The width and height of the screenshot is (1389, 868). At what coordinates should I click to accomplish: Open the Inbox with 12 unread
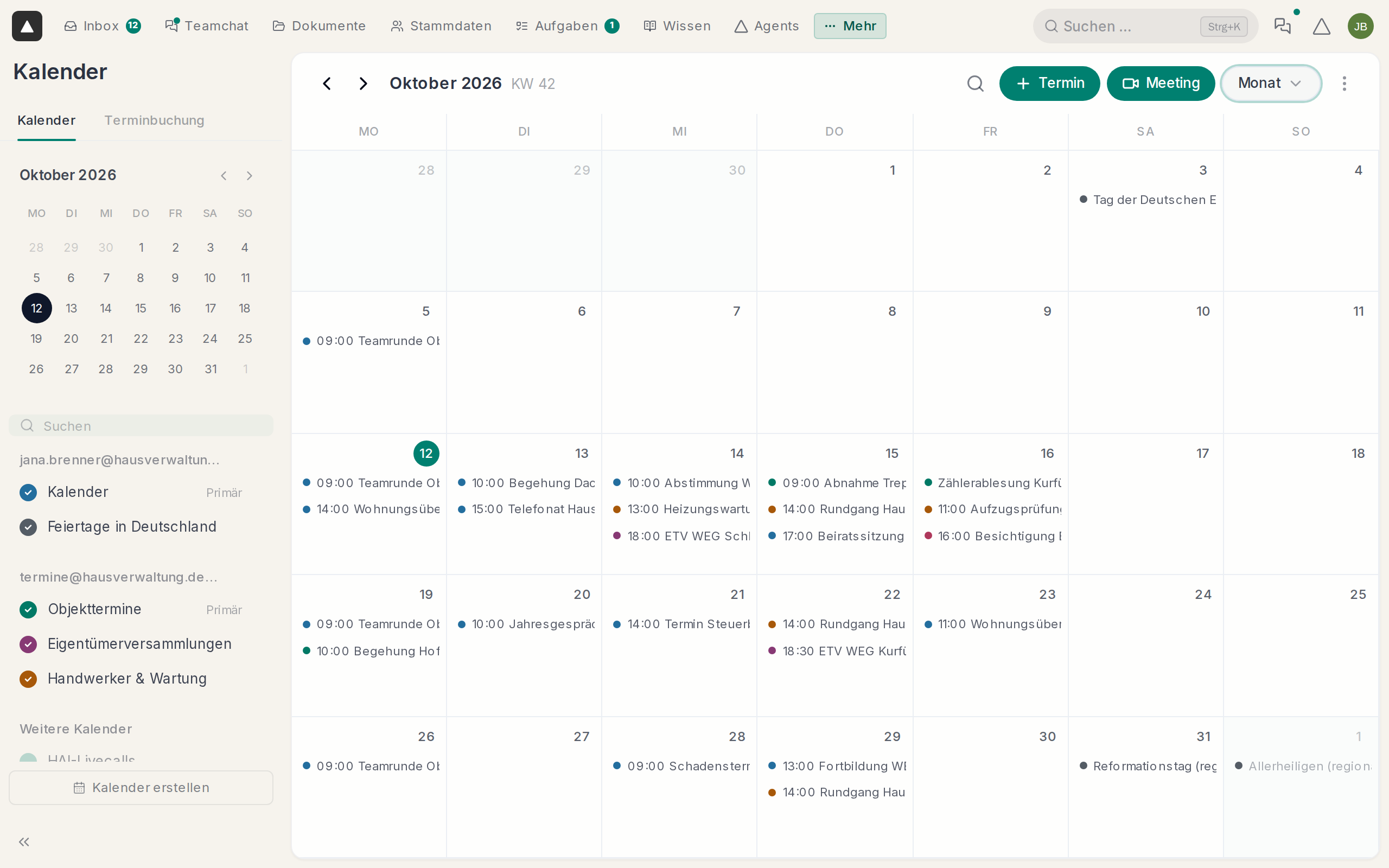click(103, 26)
